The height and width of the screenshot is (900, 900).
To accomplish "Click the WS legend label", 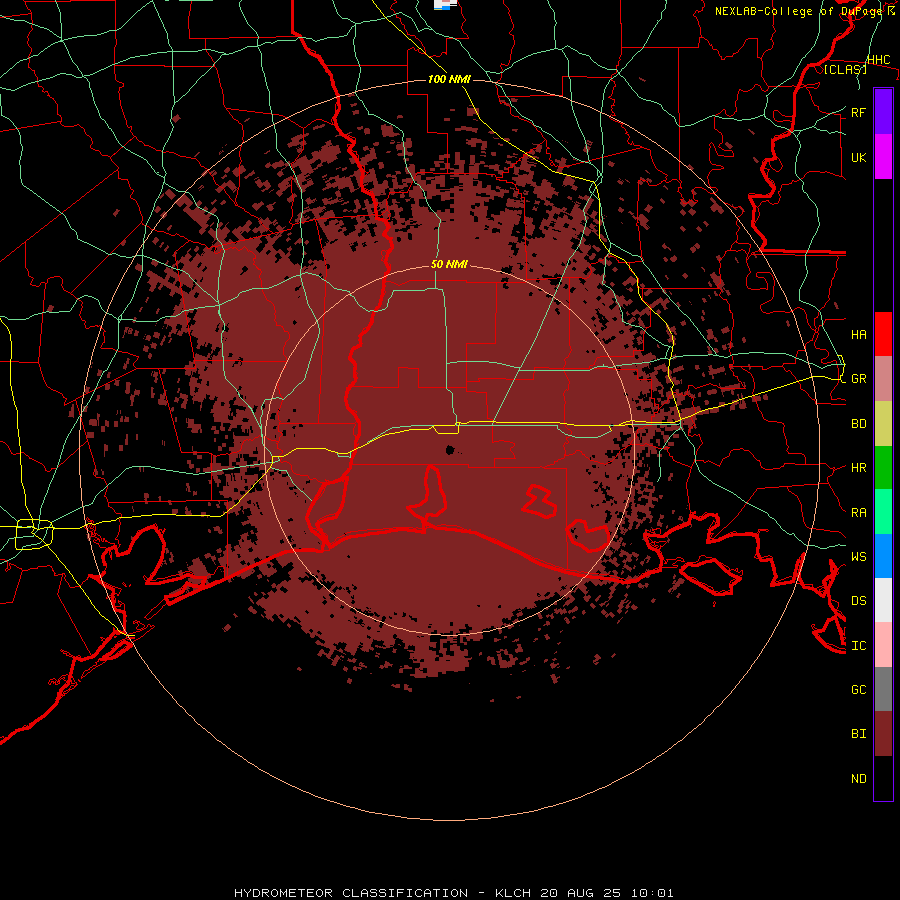I will click(859, 556).
